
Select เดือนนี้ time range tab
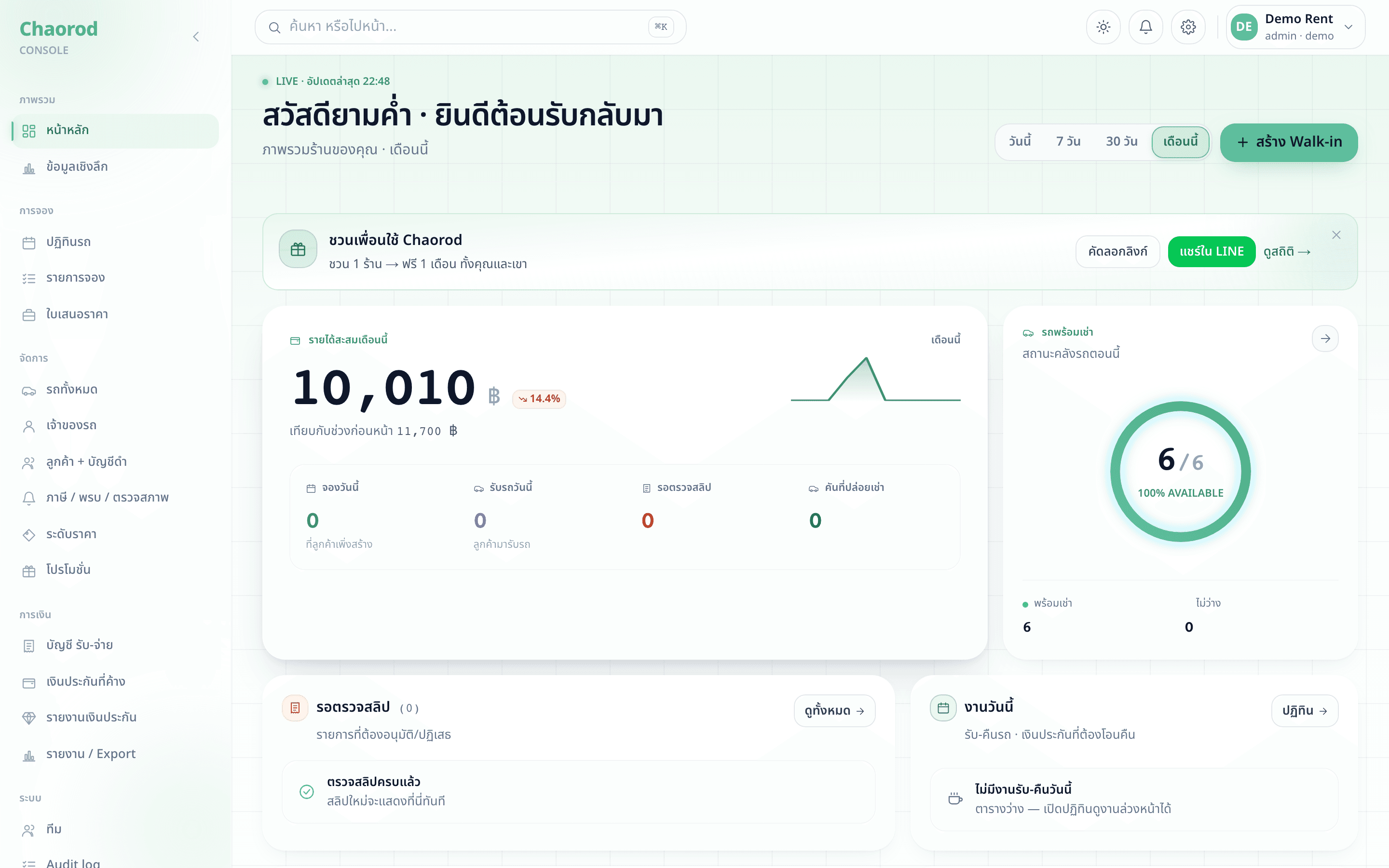pos(1180,142)
